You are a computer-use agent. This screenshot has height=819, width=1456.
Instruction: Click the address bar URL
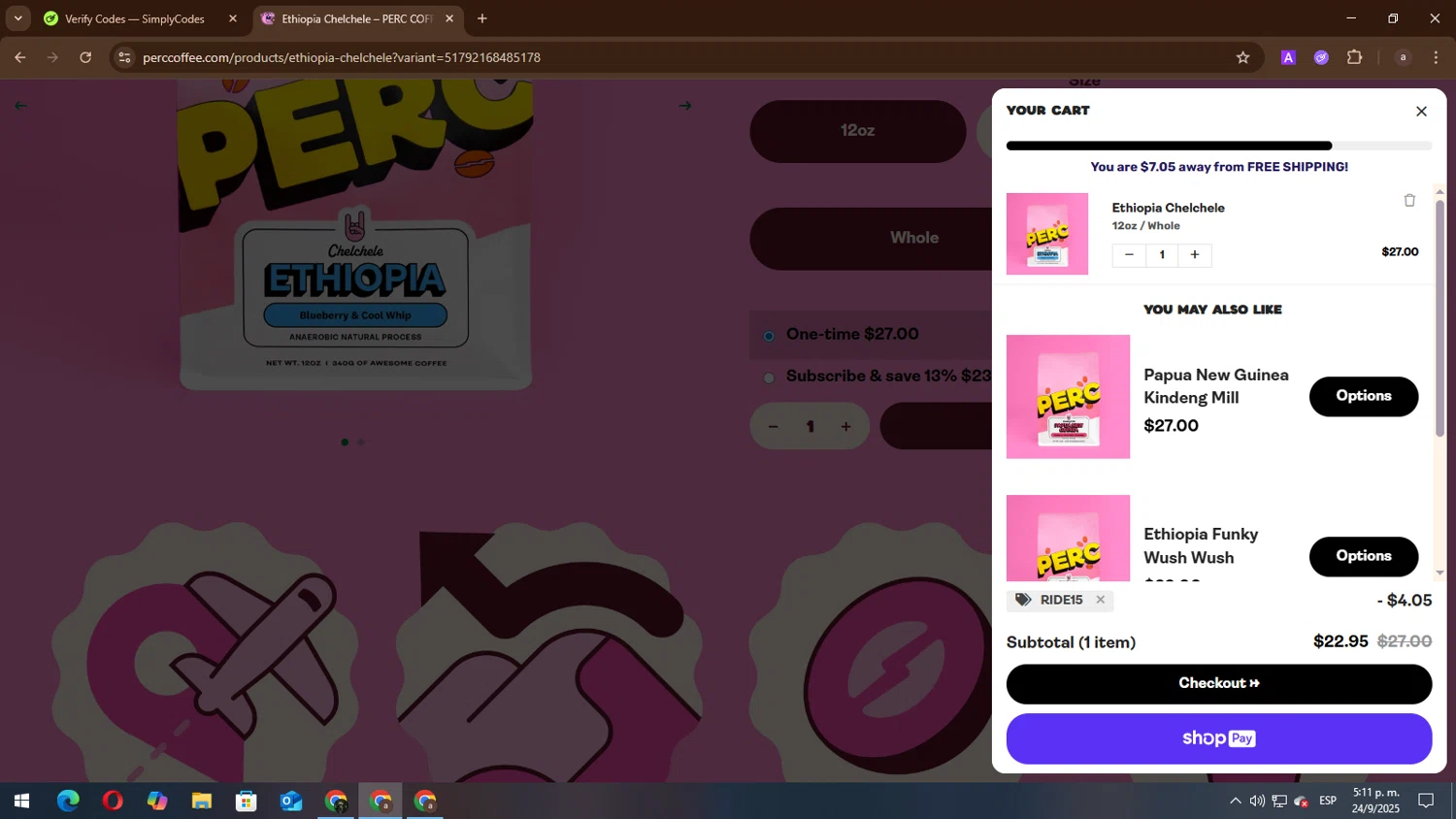[x=342, y=57]
